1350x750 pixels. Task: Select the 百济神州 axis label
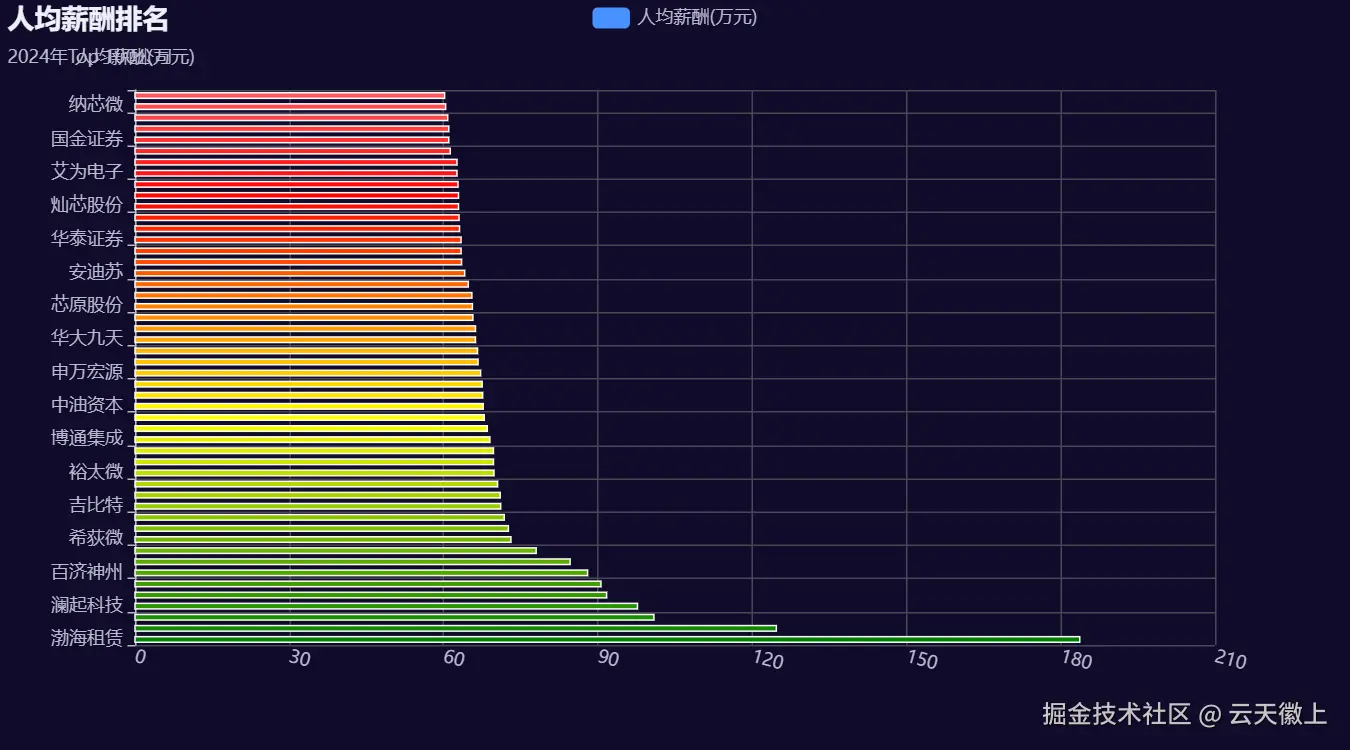[87, 572]
